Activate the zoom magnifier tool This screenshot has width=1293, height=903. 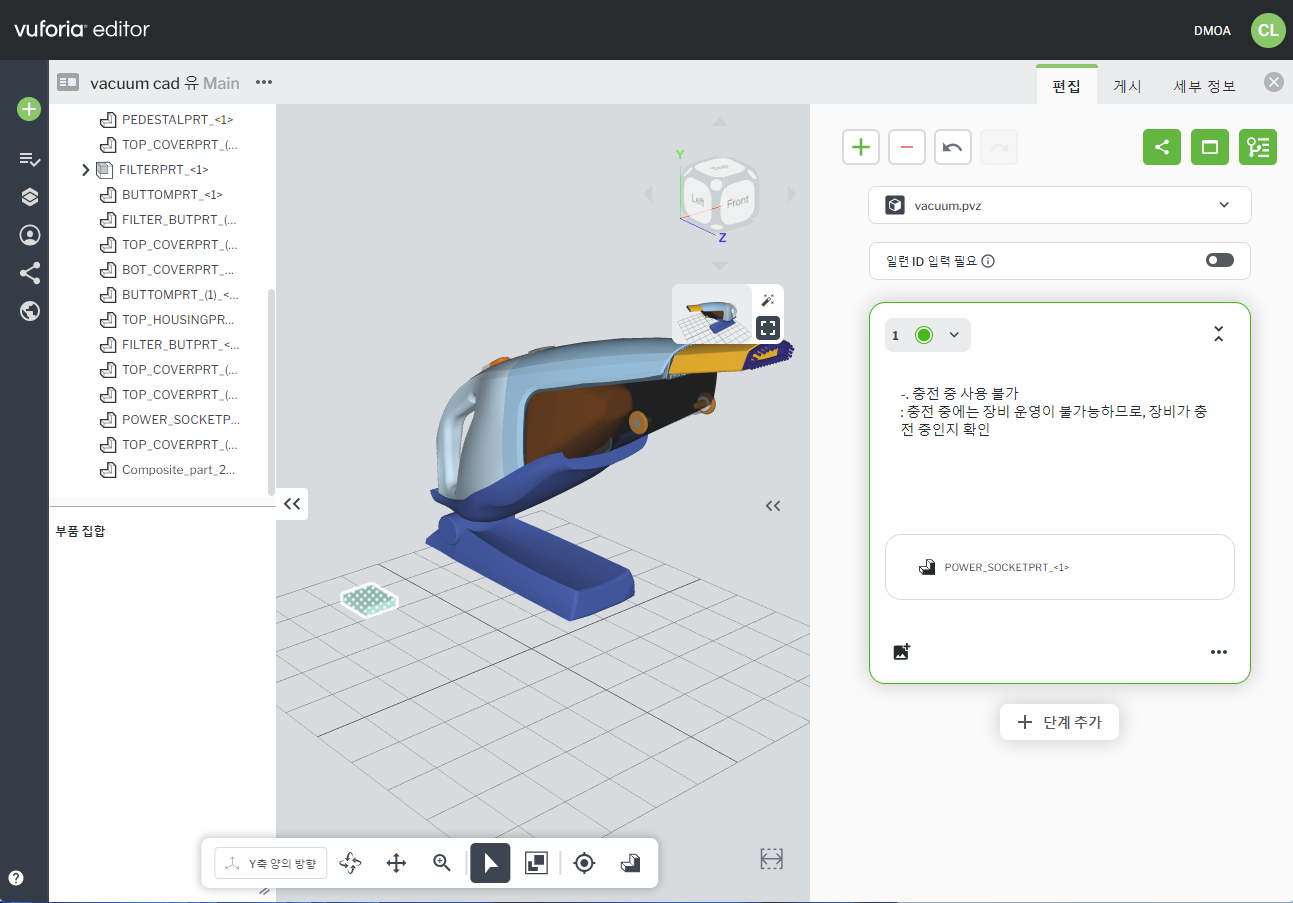pyautogui.click(x=442, y=863)
